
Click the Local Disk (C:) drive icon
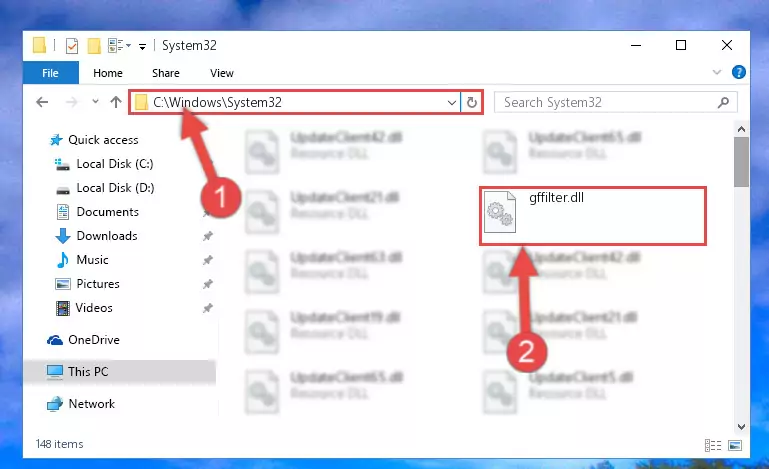point(62,164)
